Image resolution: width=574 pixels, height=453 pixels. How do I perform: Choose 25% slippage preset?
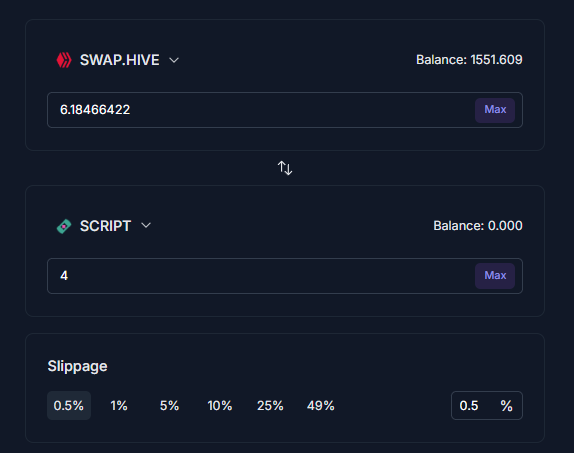pos(270,405)
